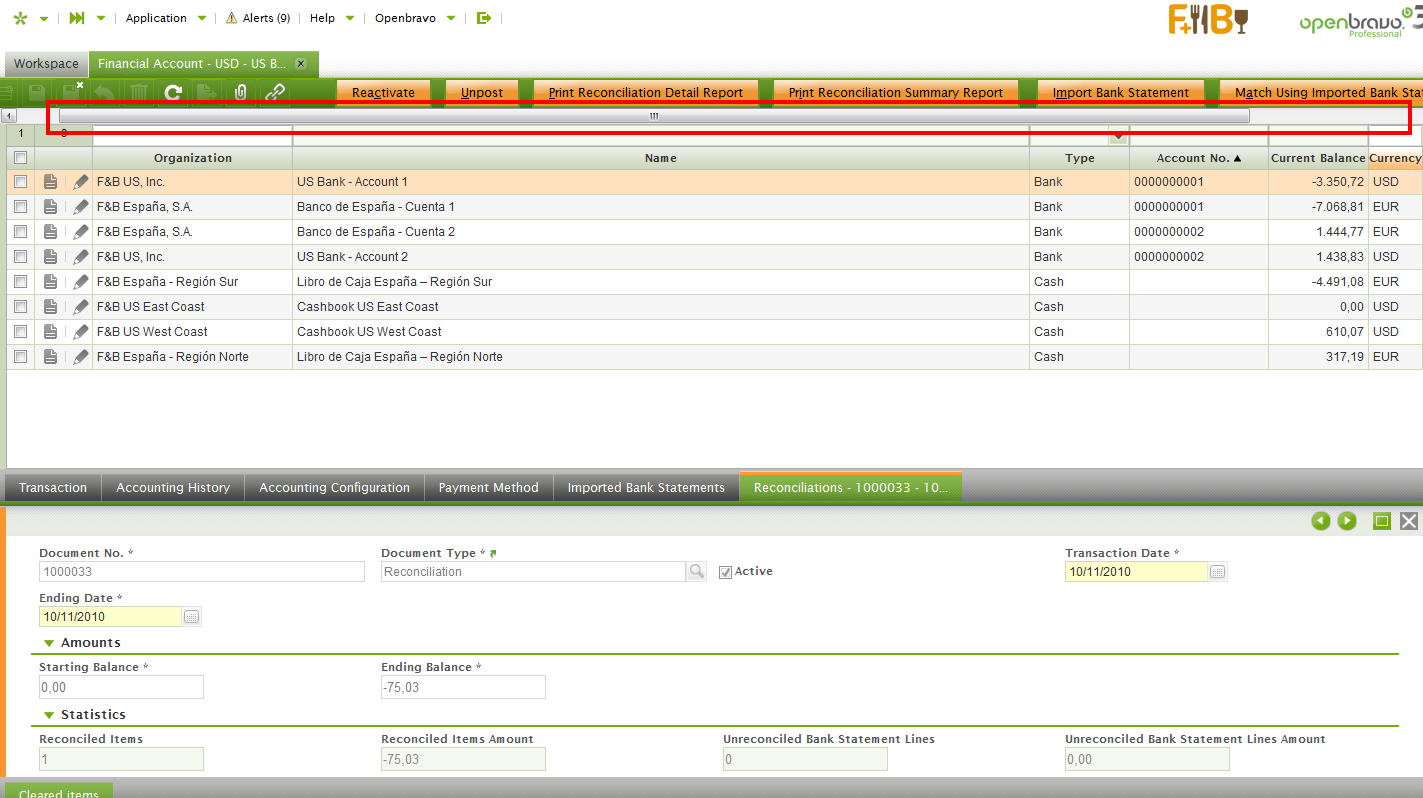Open the Transaction tab
The image size is (1423, 798).
(53, 488)
